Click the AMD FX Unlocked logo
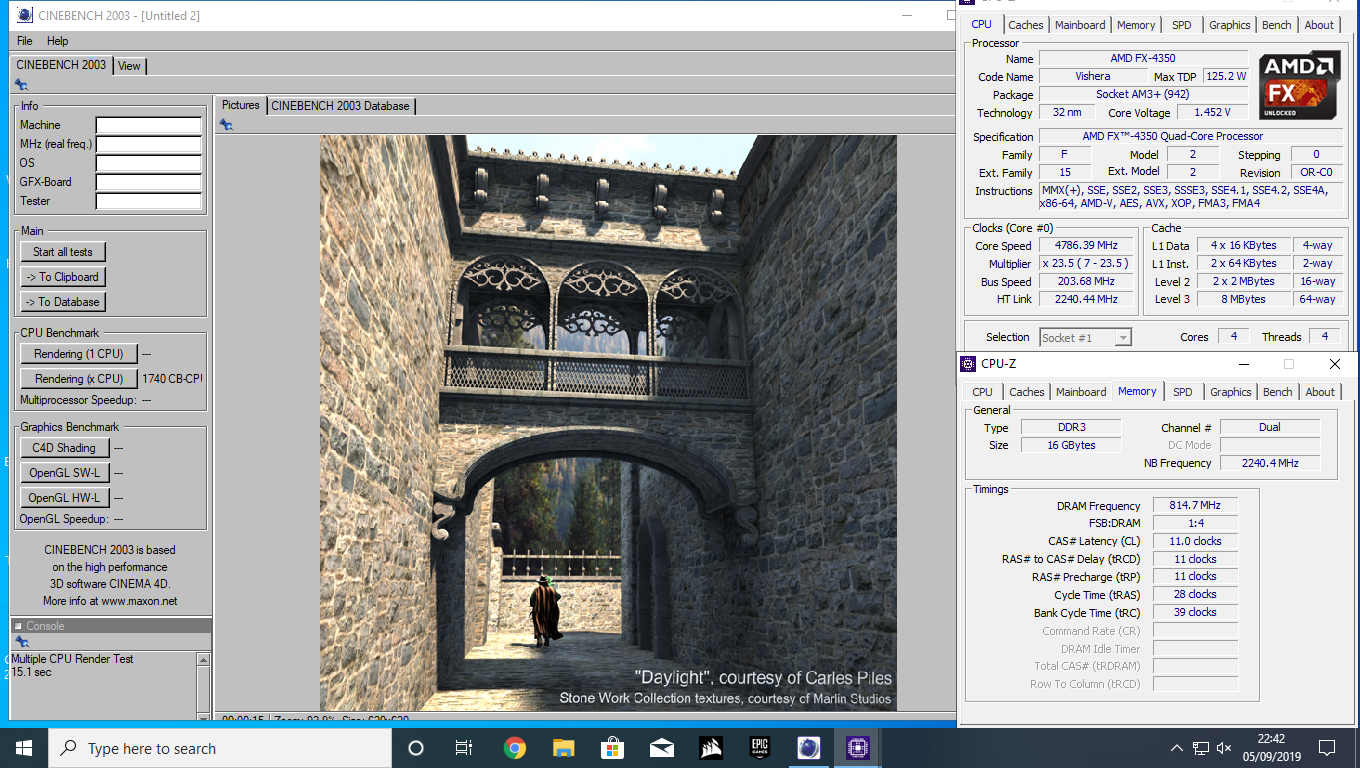 tap(1299, 85)
